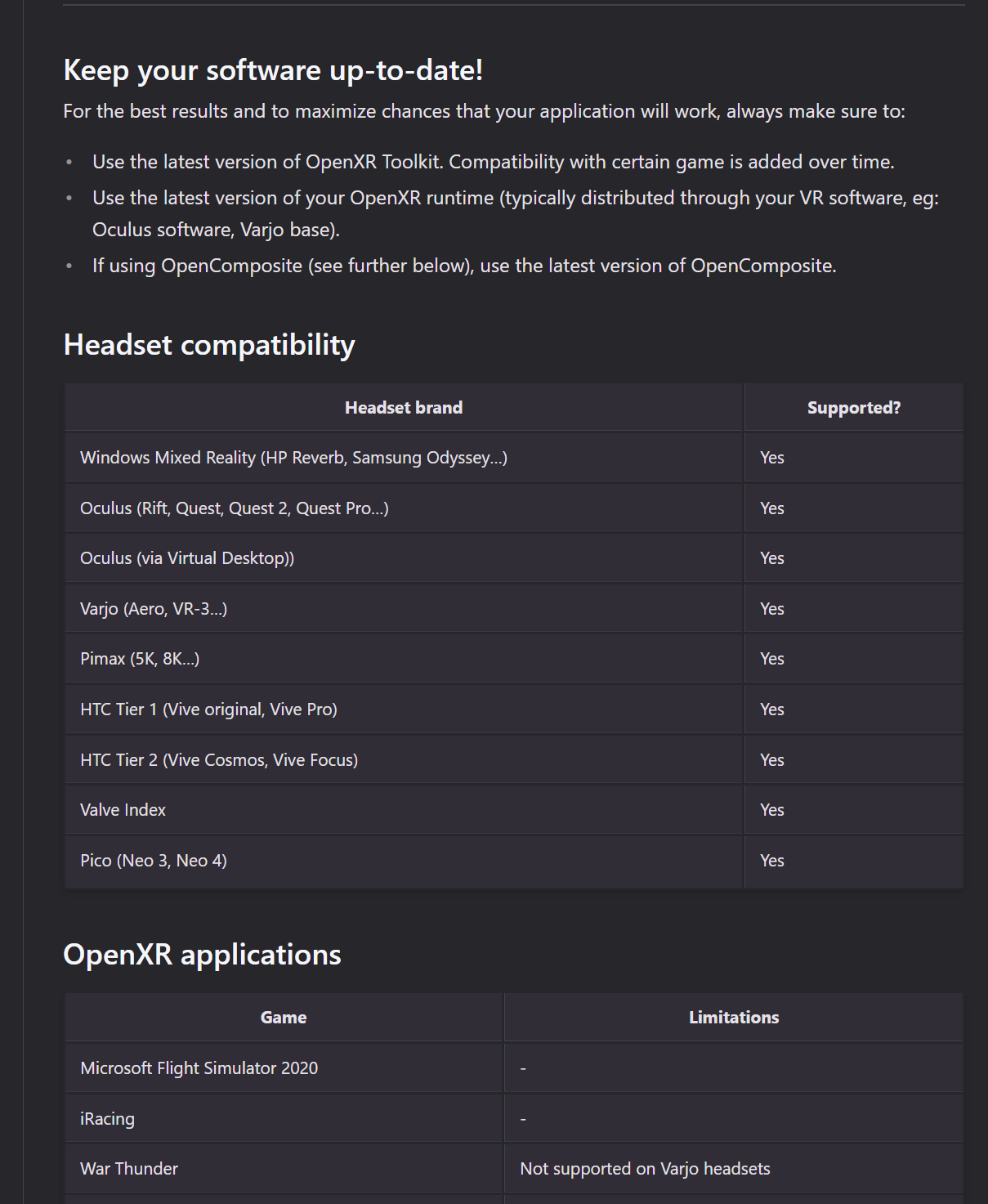
Task: Click the "Keep your software up-to-date!" heading
Action: [x=273, y=70]
